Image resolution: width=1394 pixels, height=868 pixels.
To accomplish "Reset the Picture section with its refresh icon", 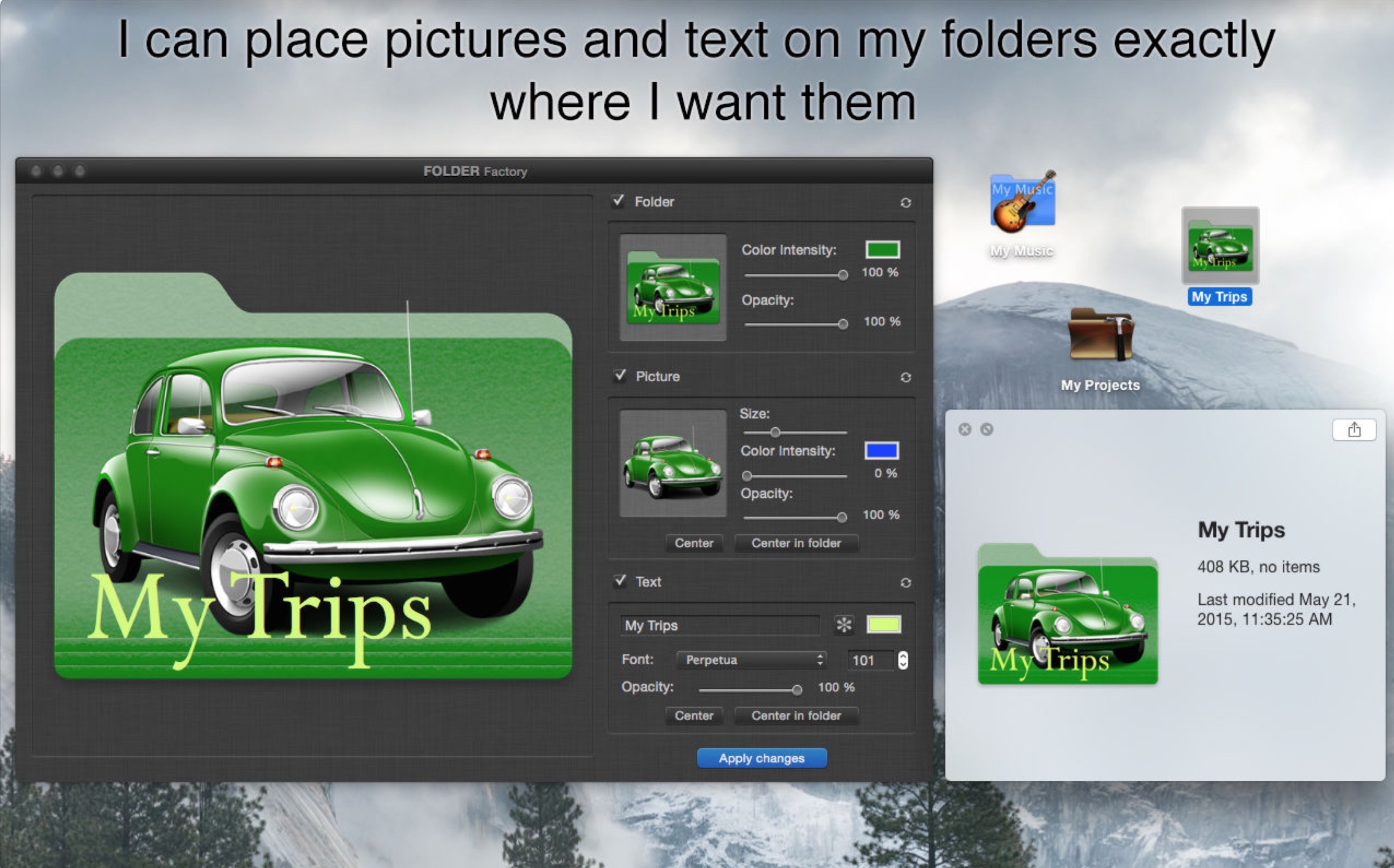I will pyautogui.click(x=905, y=377).
